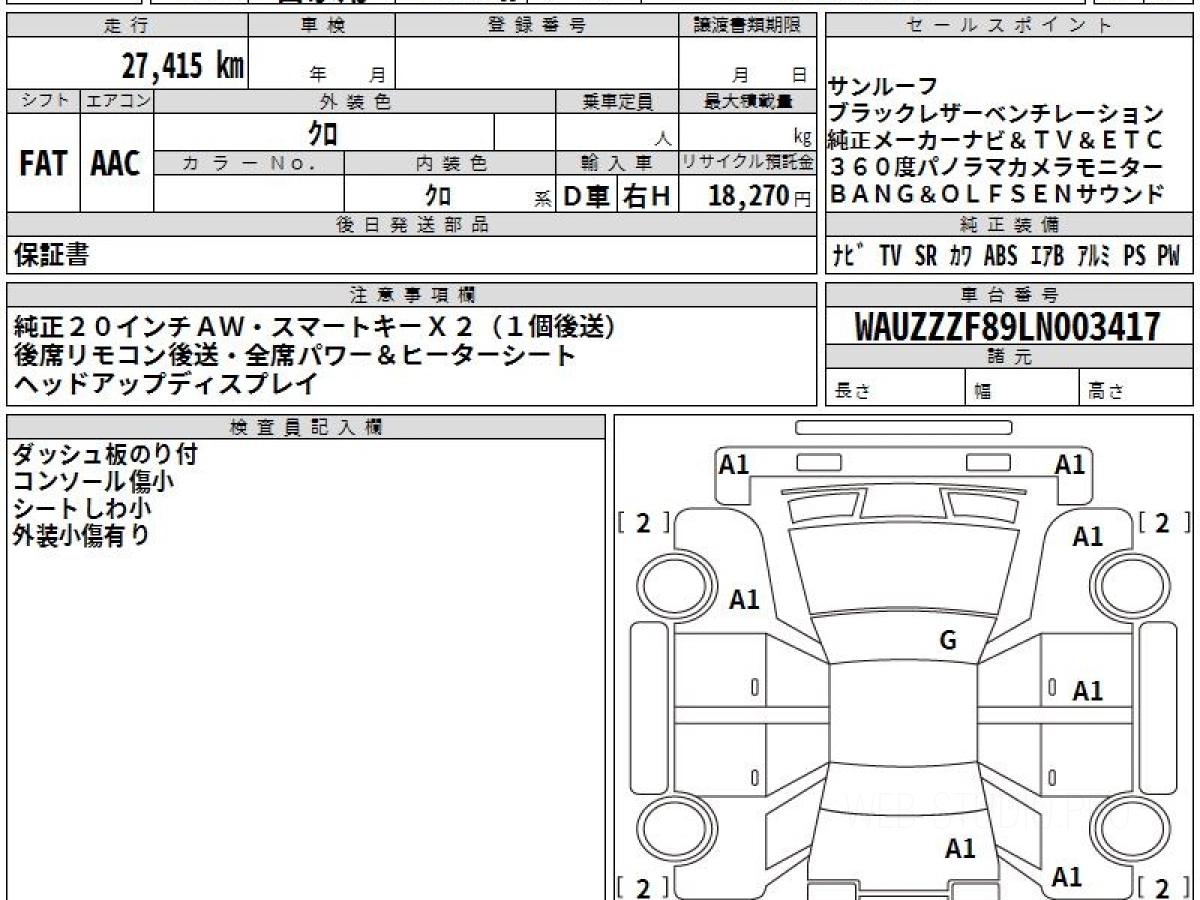
Task: Click the ABS equipment code
Action: 1000,256
